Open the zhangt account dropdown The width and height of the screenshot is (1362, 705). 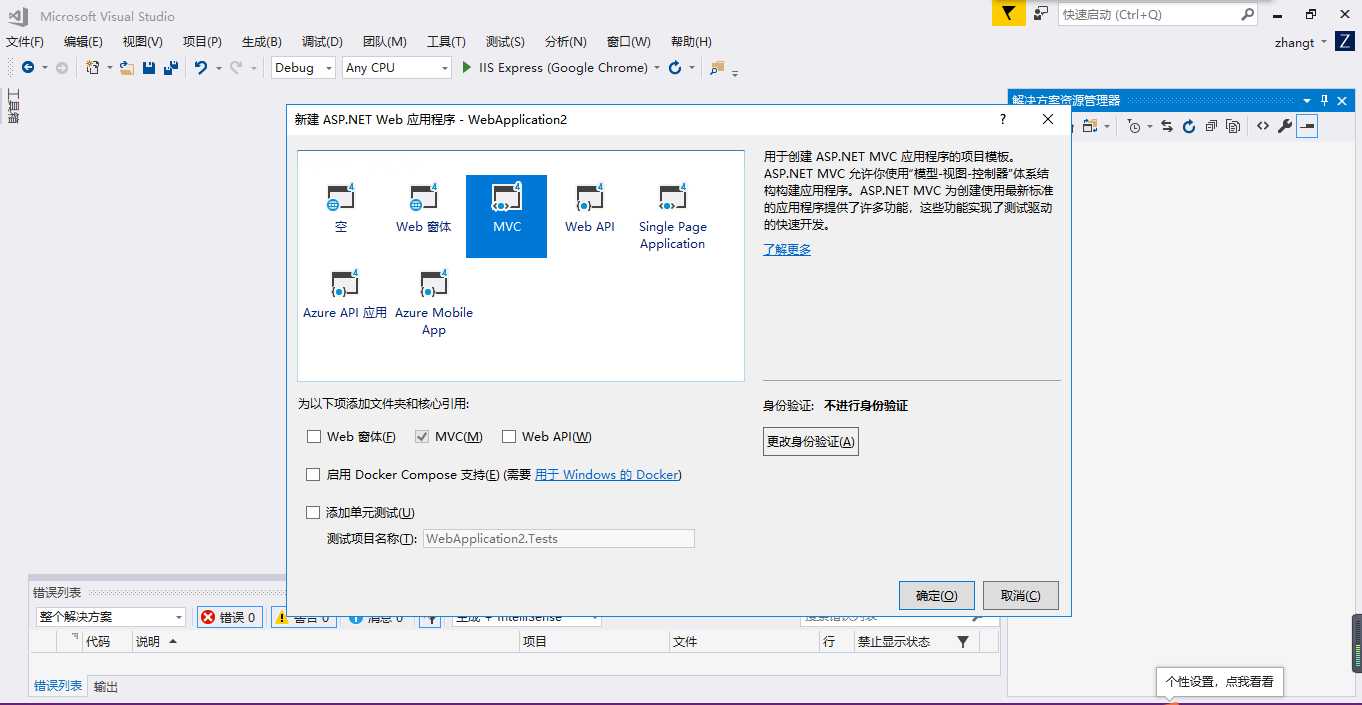(x=1301, y=43)
